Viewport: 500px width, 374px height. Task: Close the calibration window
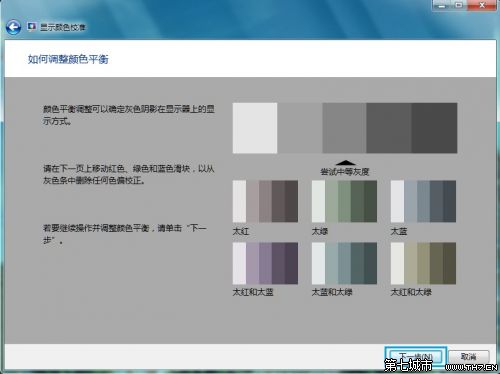coord(482,5)
